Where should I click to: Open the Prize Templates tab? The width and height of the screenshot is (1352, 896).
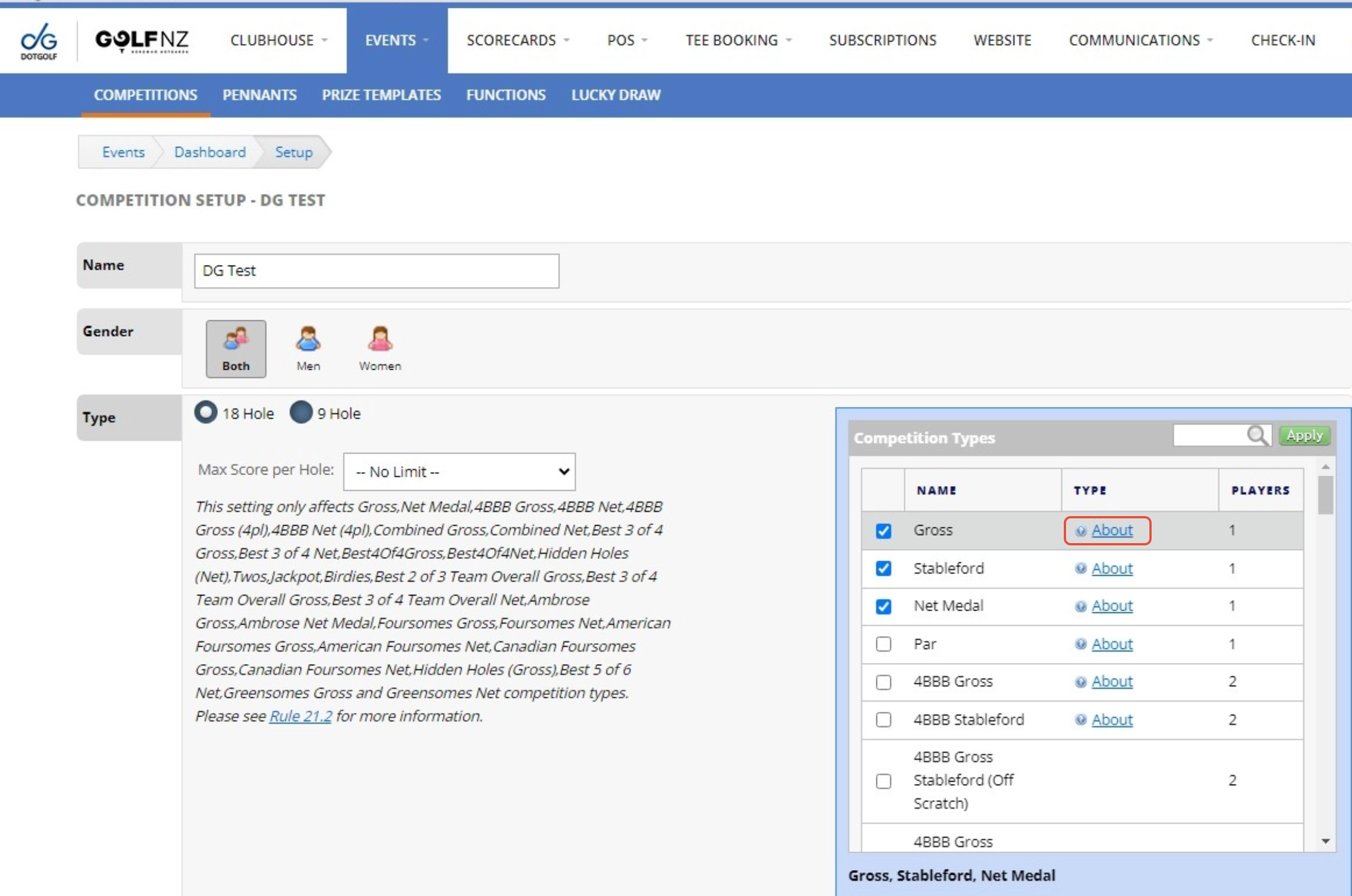coord(381,95)
